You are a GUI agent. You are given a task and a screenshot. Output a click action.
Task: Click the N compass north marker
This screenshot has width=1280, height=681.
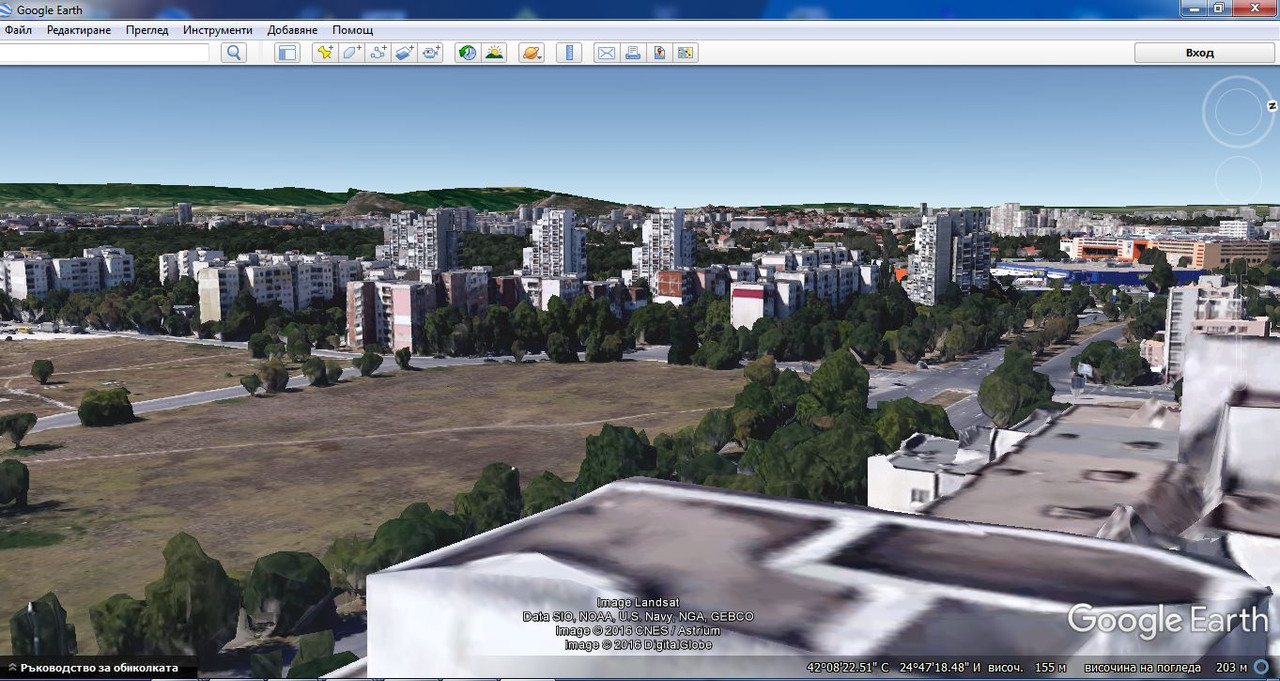tap(1272, 105)
